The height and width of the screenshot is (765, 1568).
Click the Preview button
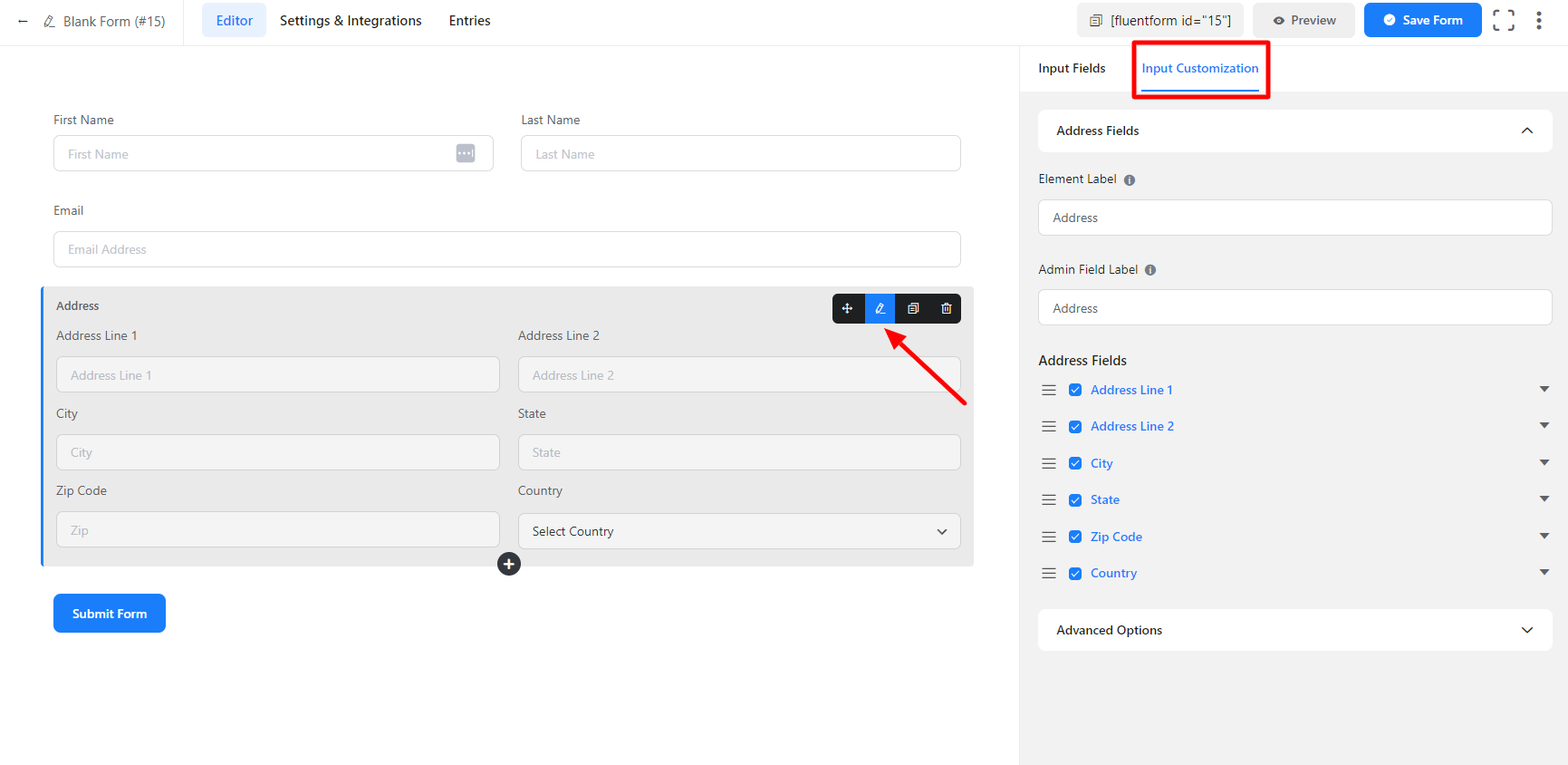tap(1303, 20)
